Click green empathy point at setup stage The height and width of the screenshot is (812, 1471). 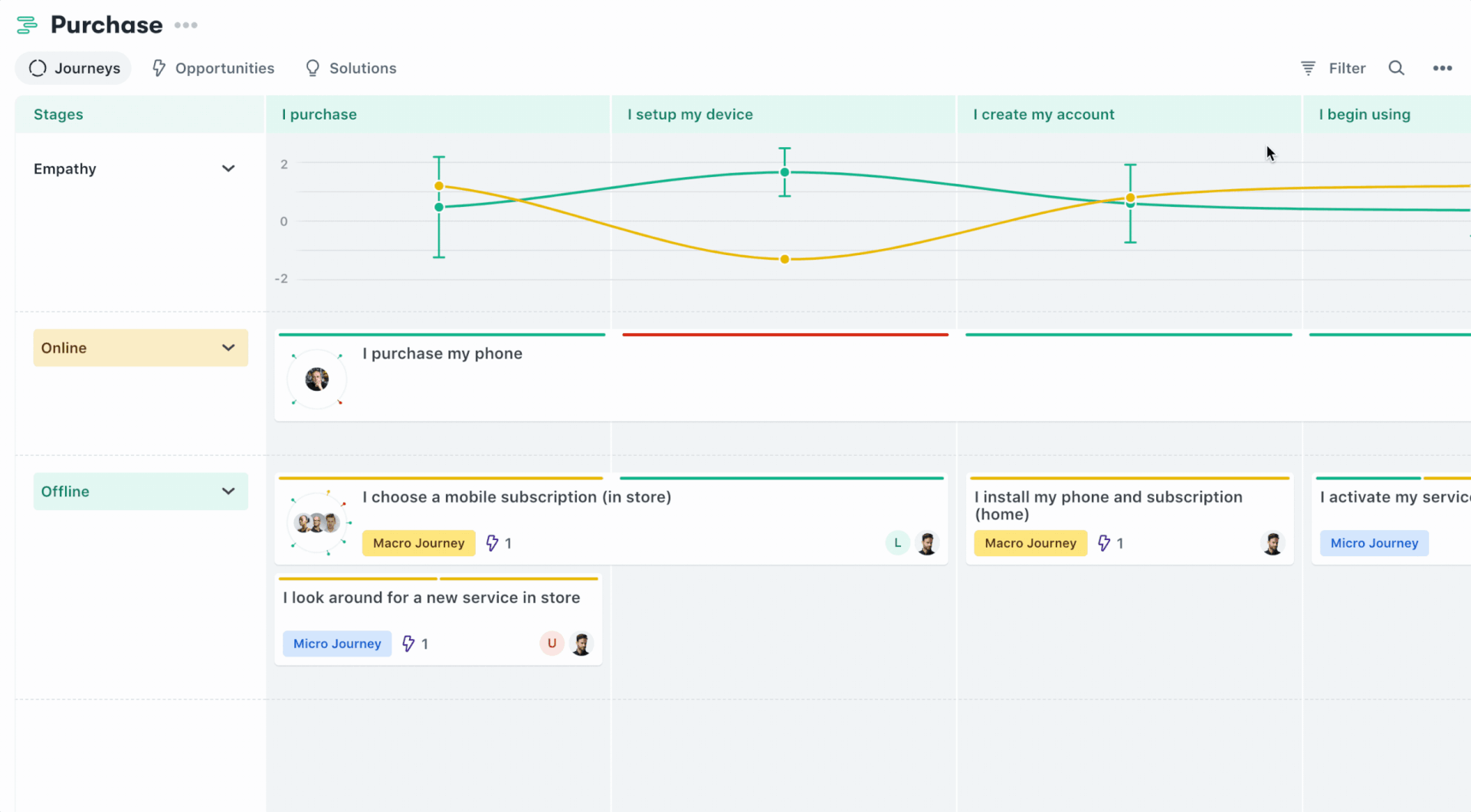tap(785, 172)
